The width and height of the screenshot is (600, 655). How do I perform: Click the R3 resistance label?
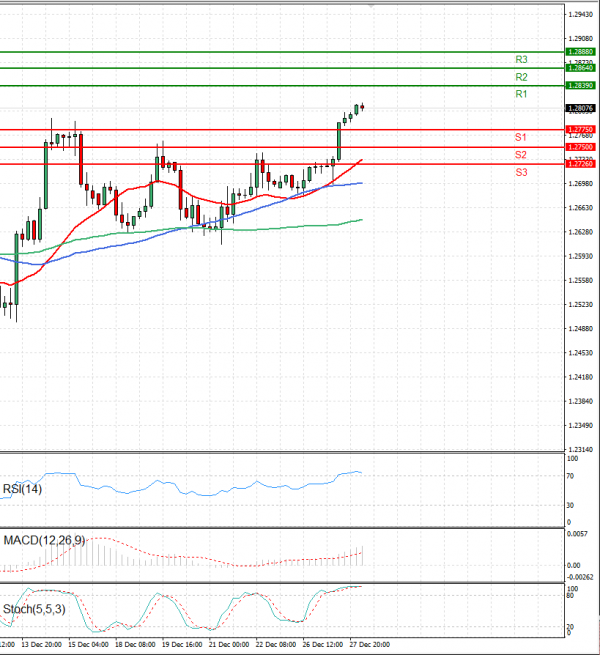click(x=521, y=60)
